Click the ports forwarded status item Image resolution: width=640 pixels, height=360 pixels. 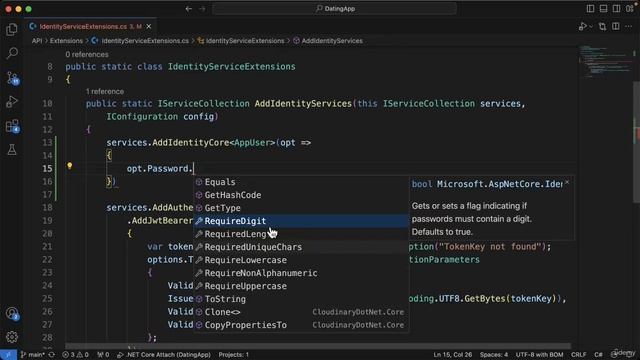tap(103, 355)
